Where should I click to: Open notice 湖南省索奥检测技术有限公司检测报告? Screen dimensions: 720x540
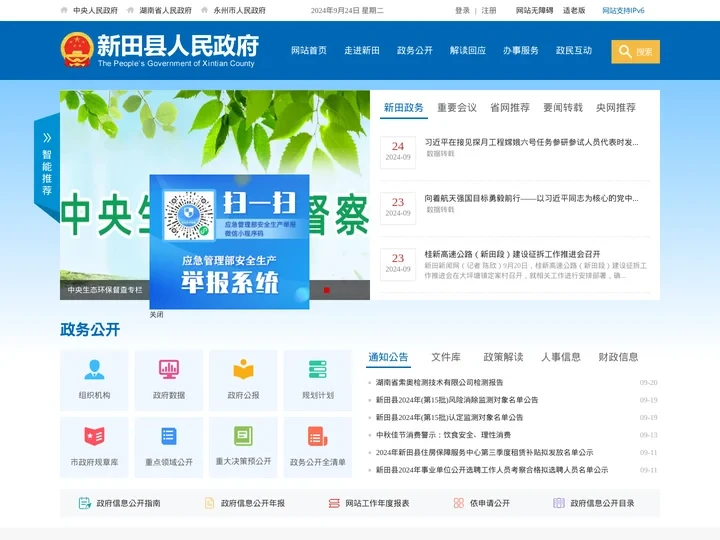[x=439, y=382]
